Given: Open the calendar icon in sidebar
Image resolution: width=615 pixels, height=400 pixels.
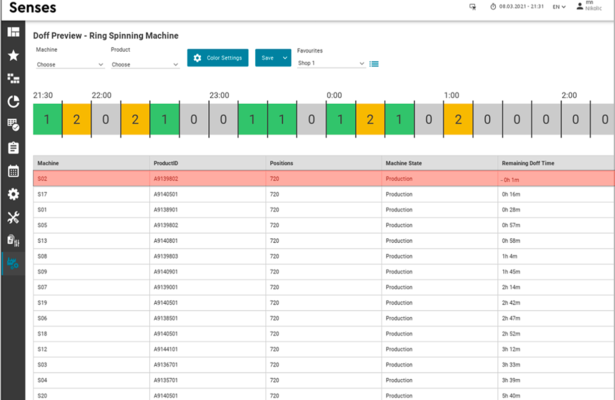Looking at the screenshot, I should [x=13, y=171].
